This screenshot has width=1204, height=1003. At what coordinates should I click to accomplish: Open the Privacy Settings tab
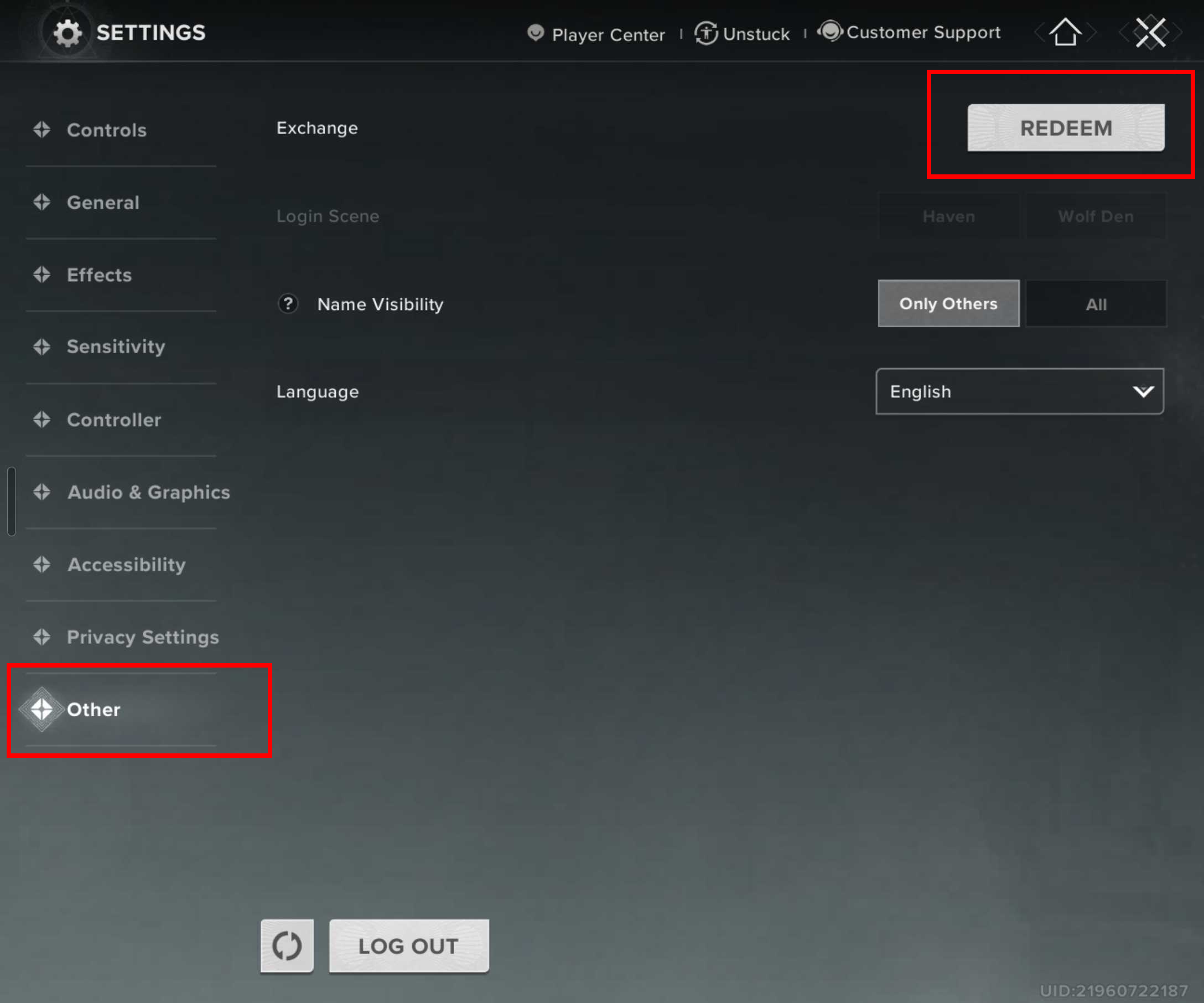pos(143,637)
